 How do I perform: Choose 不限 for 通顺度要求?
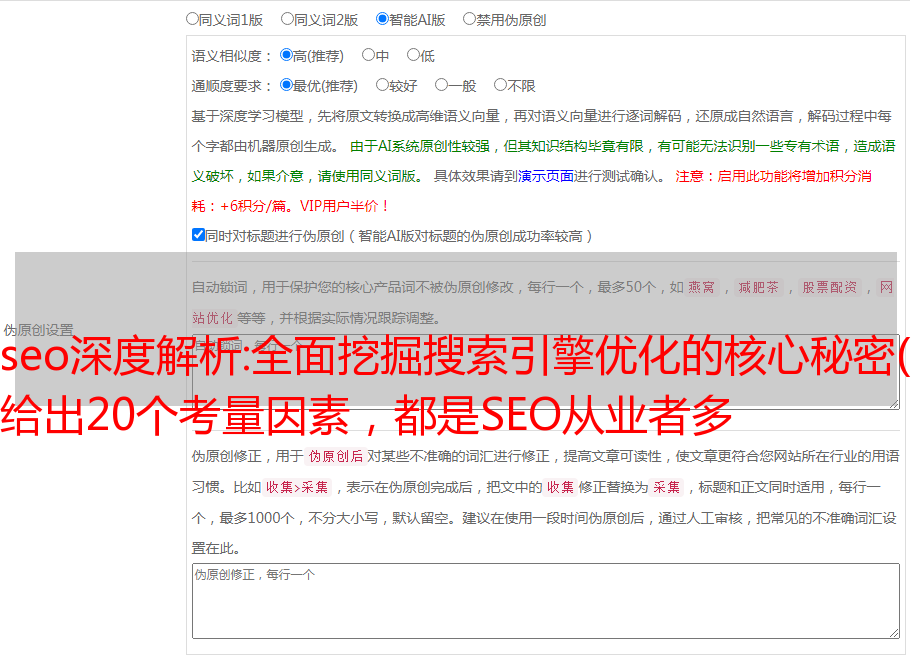coord(500,85)
